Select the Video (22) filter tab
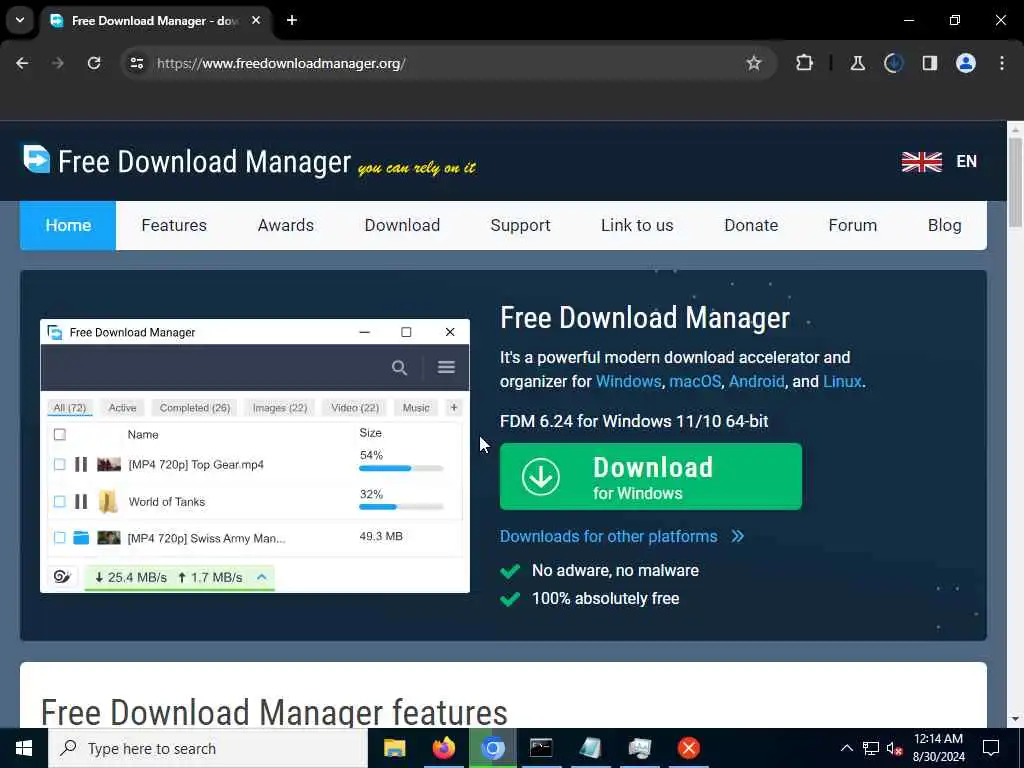Image resolution: width=1024 pixels, height=768 pixels. click(x=355, y=408)
